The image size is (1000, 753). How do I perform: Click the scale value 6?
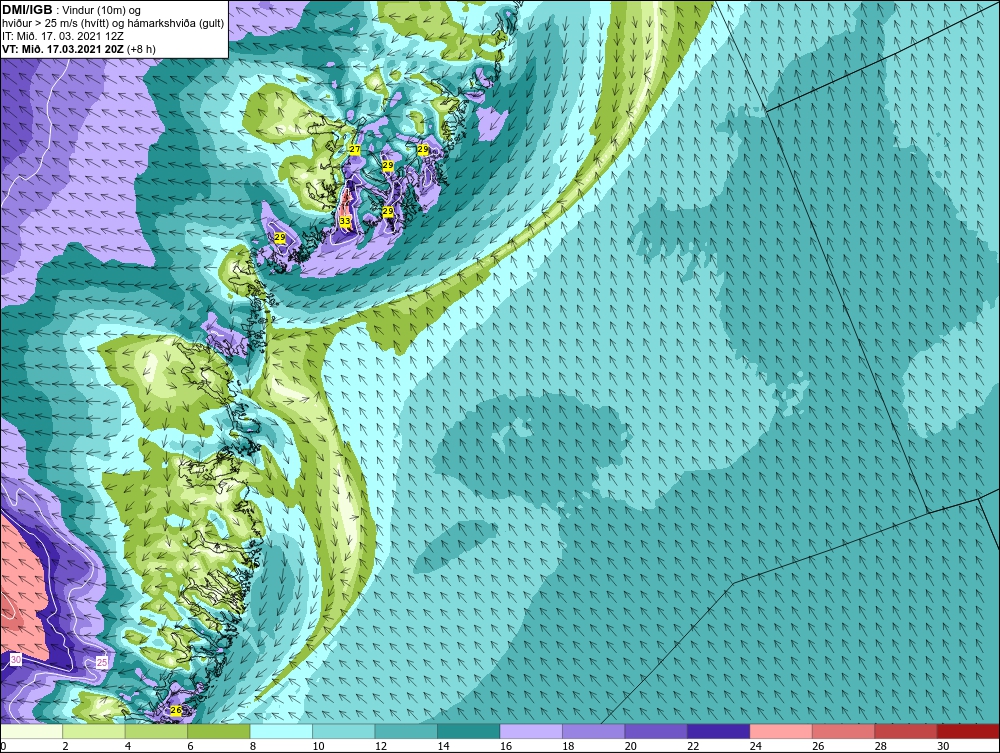[x=191, y=746]
